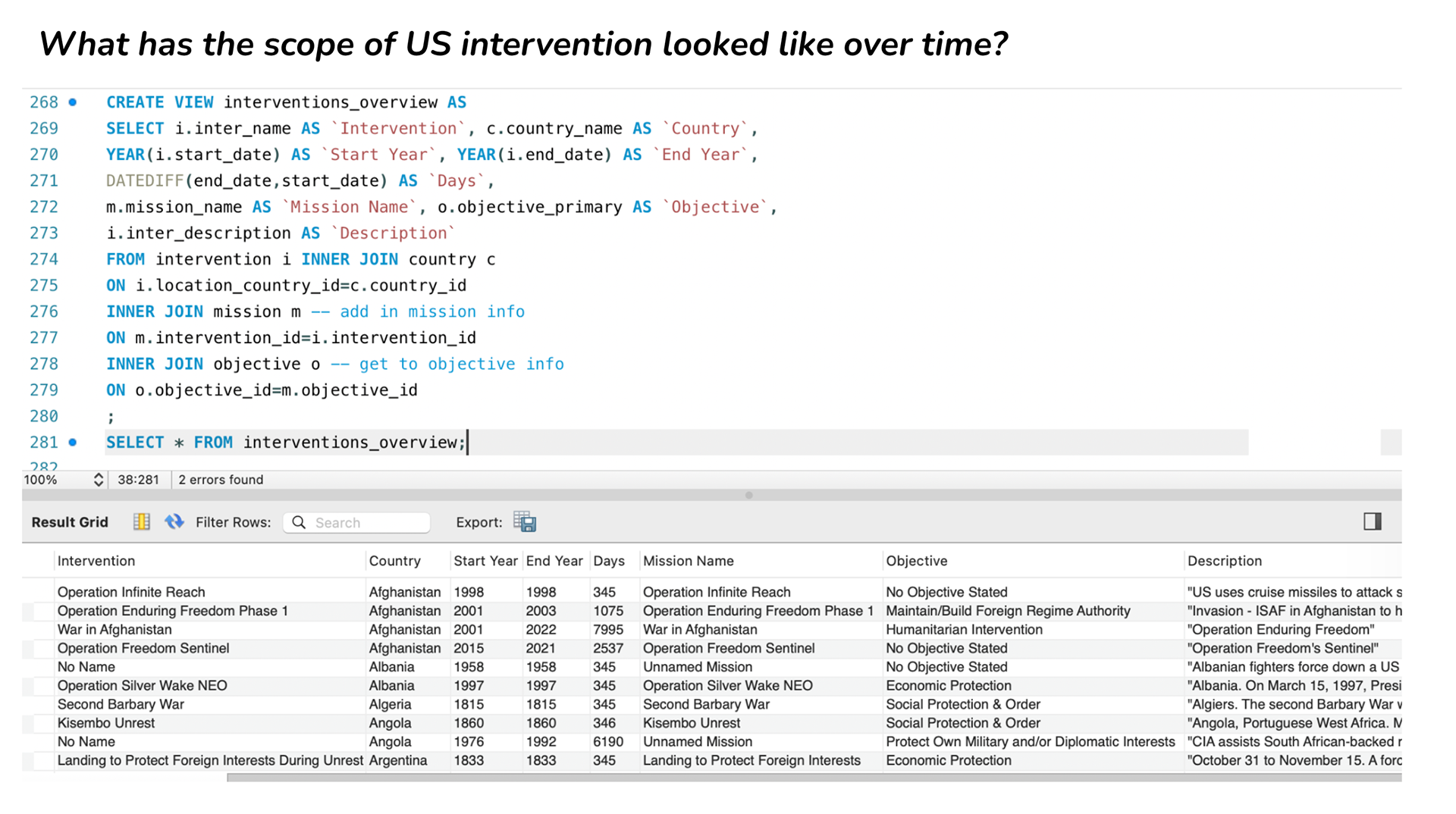Click the Objective column header

click(x=917, y=561)
